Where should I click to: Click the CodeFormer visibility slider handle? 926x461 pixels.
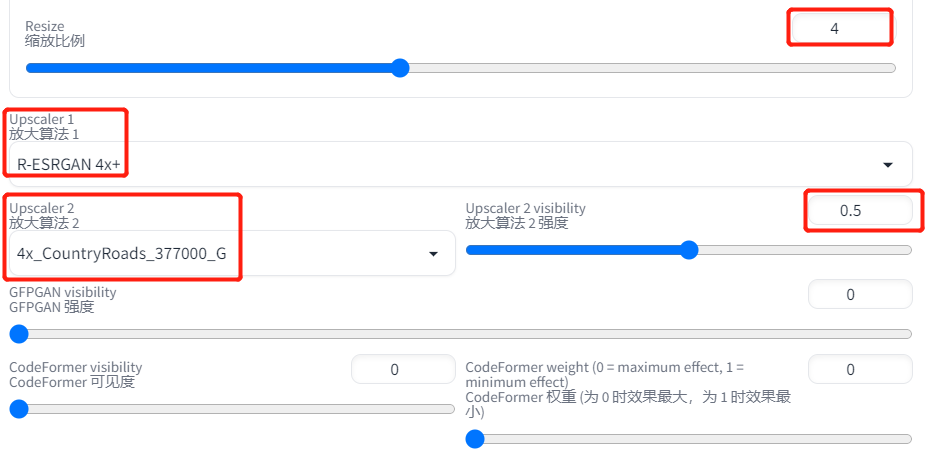(x=19, y=408)
